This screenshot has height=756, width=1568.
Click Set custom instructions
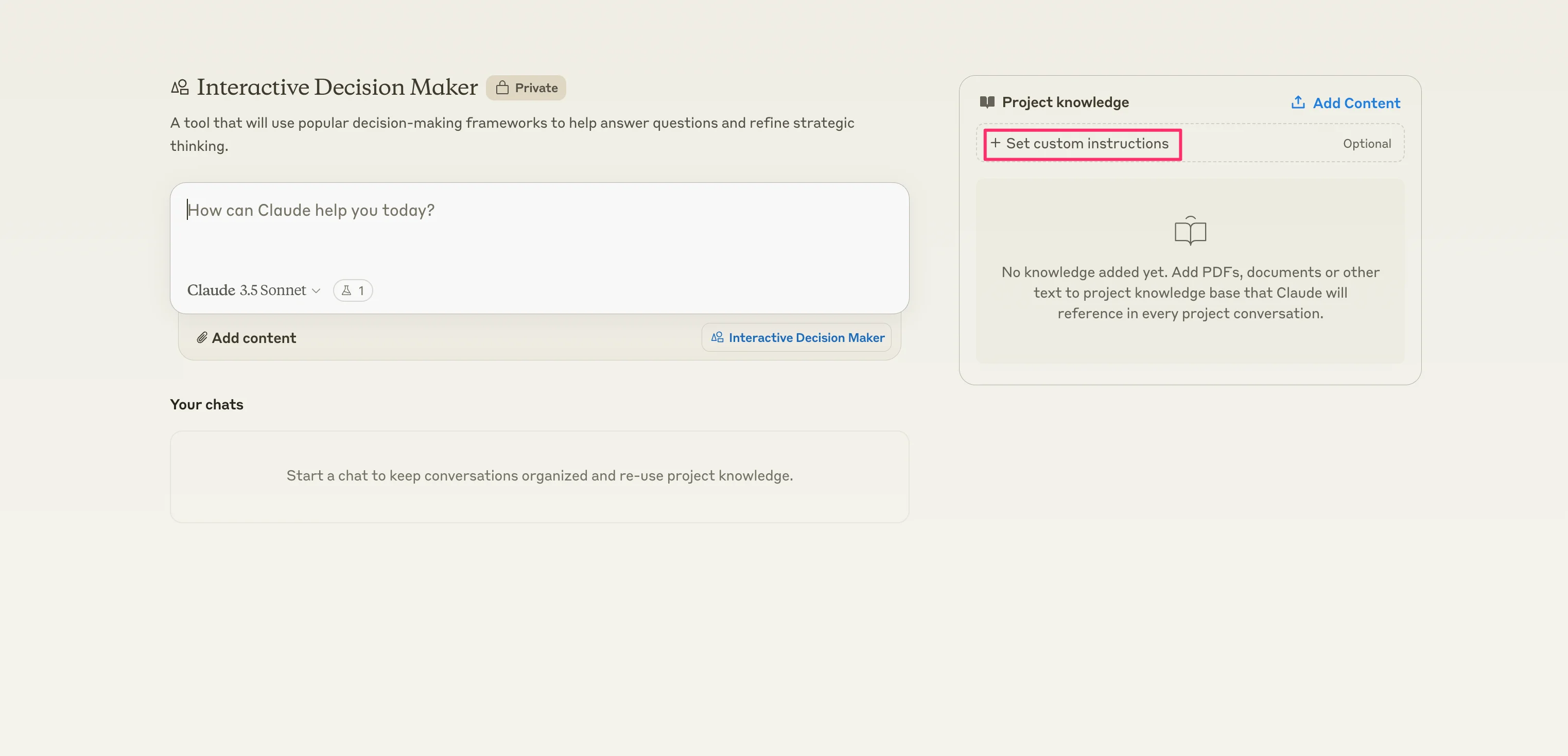coord(1087,144)
